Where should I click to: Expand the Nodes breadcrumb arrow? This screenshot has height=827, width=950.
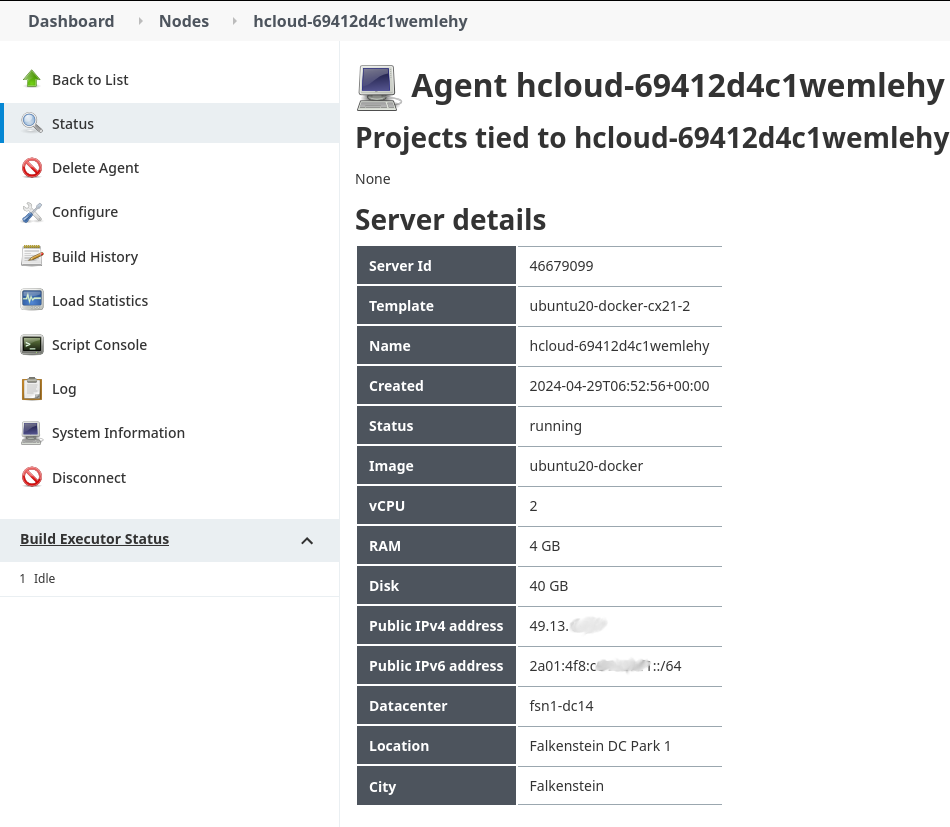click(x=234, y=21)
